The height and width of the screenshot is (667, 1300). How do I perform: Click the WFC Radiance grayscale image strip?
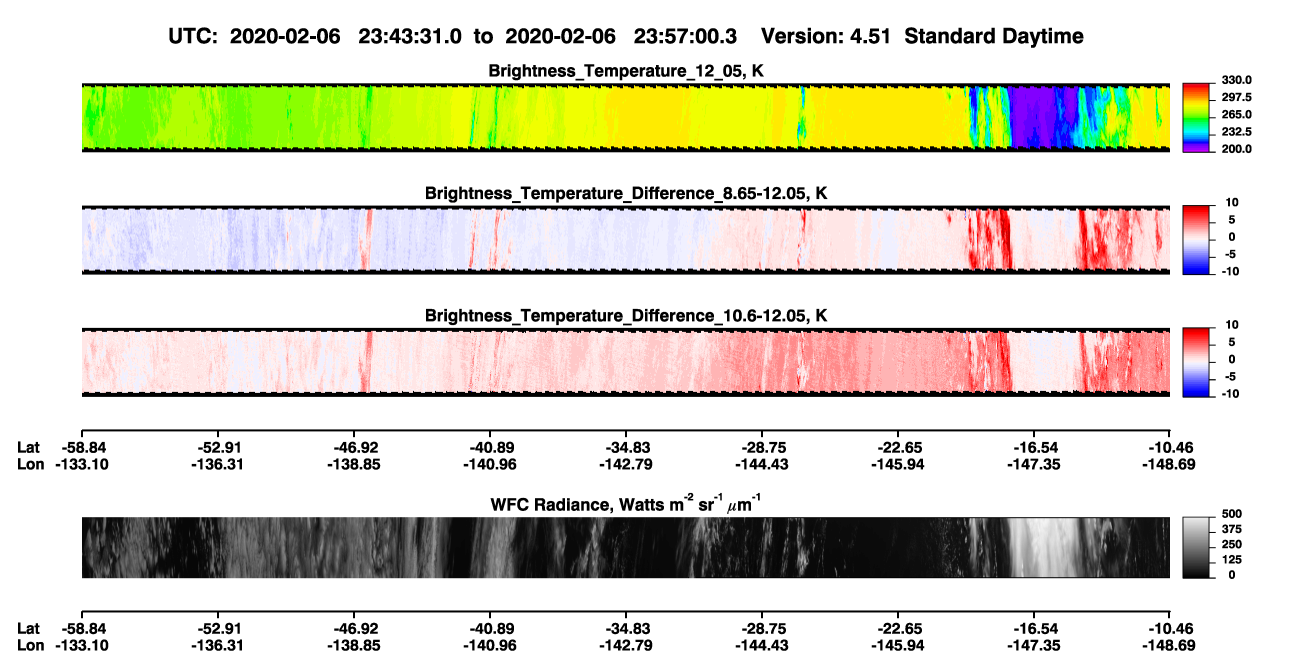coord(625,548)
